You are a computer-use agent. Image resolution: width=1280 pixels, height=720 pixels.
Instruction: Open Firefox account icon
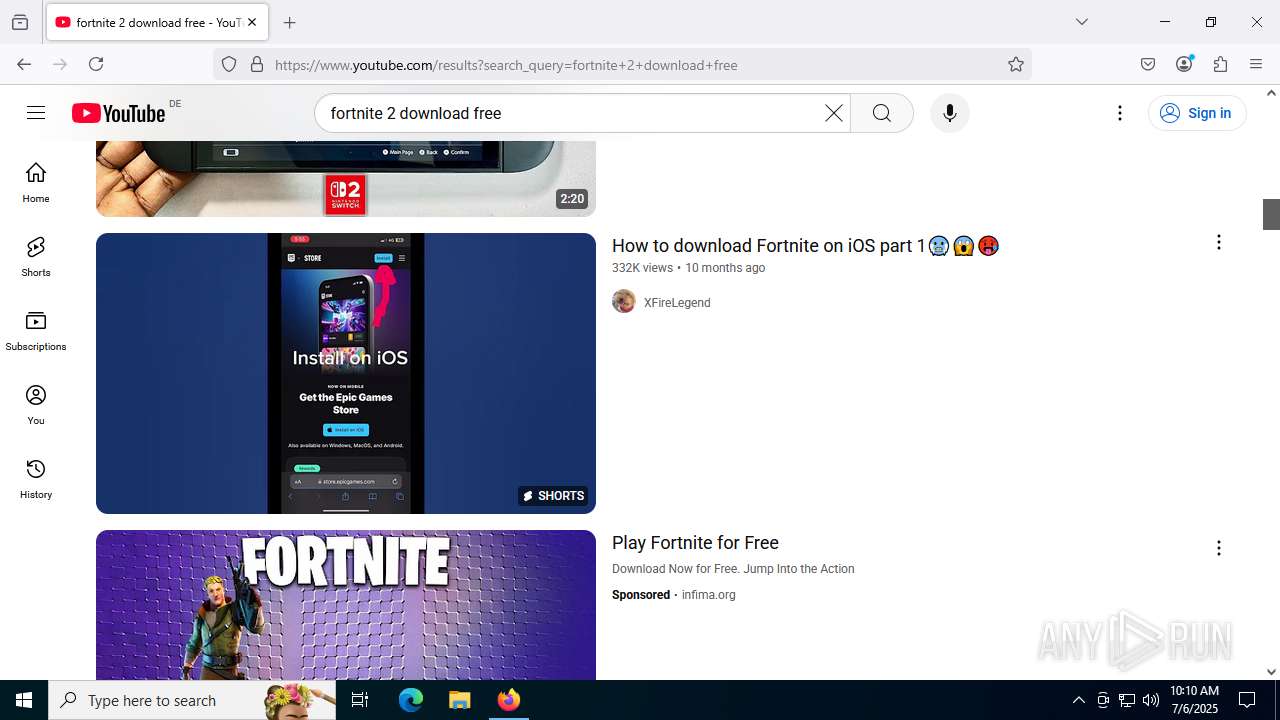tap(1184, 64)
